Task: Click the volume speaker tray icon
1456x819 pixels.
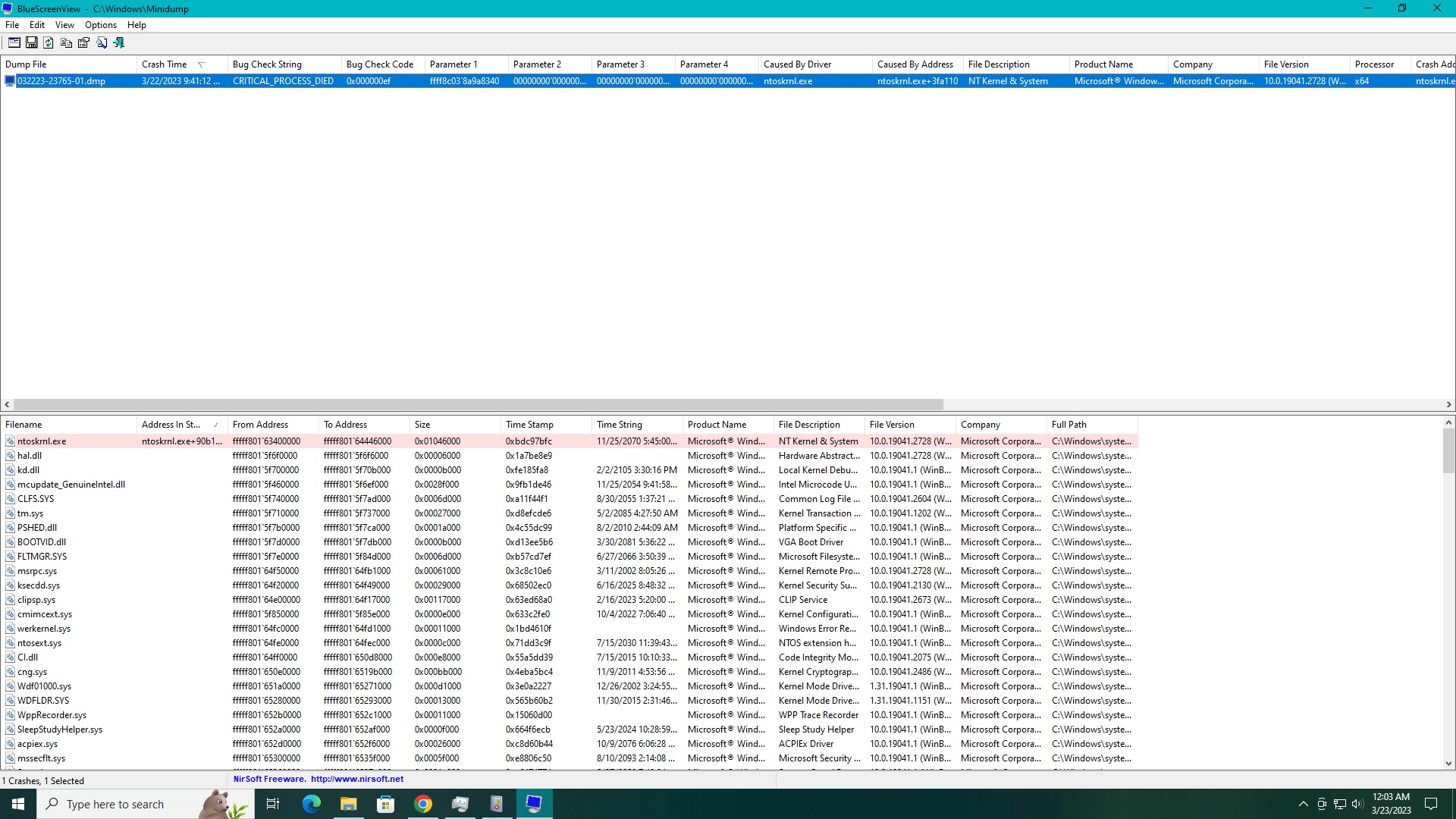Action: [x=1357, y=804]
